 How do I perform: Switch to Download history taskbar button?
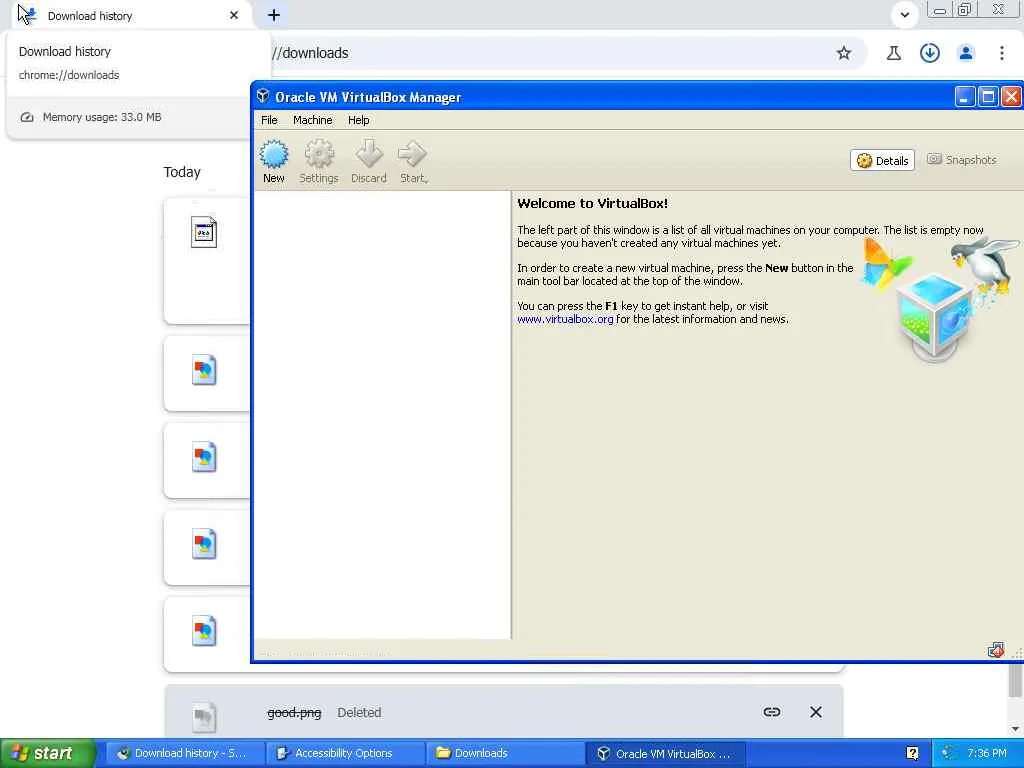tap(185, 753)
